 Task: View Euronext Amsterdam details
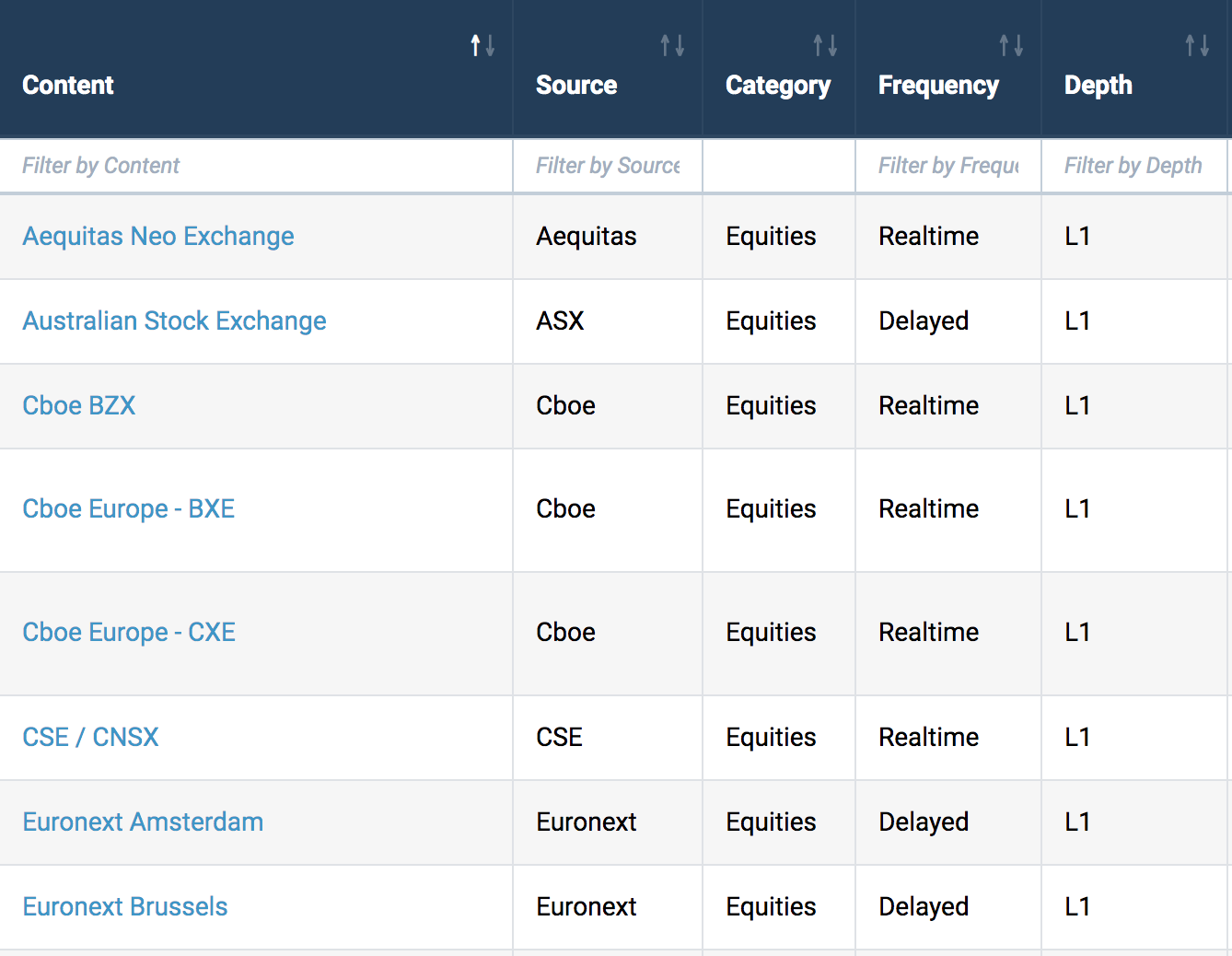143,822
